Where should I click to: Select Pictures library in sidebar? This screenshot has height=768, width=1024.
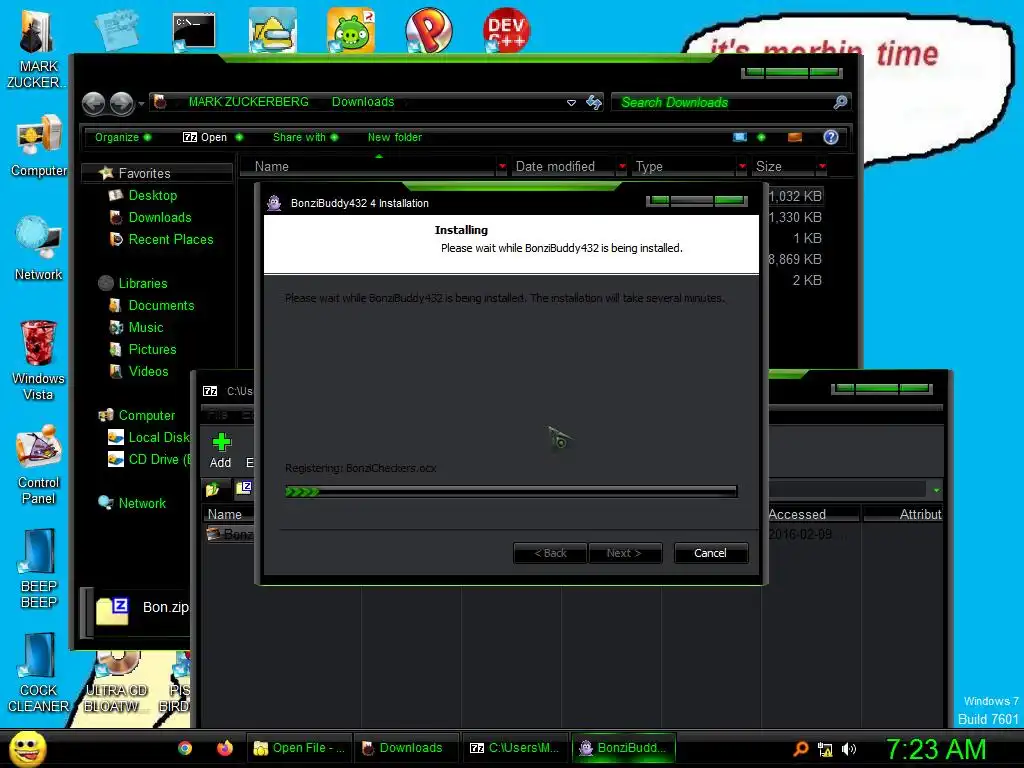pyautogui.click(x=152, y=349)
